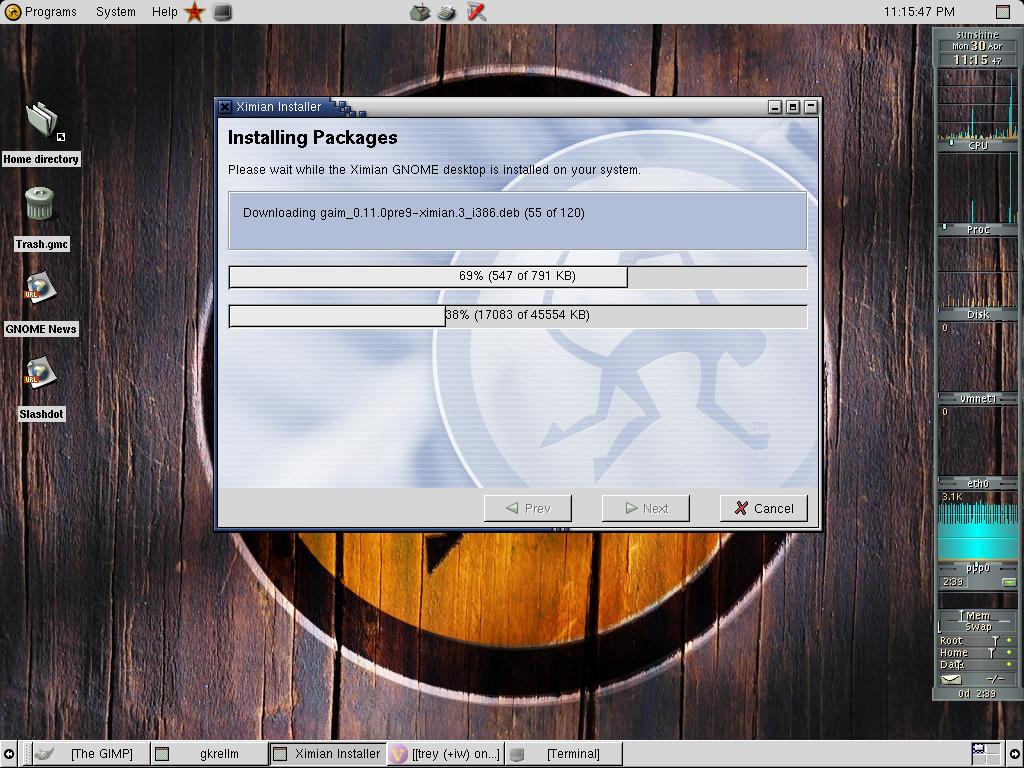Select the Ximian Installer taskbar entry

pyautogui.click(x=328, y=754)
